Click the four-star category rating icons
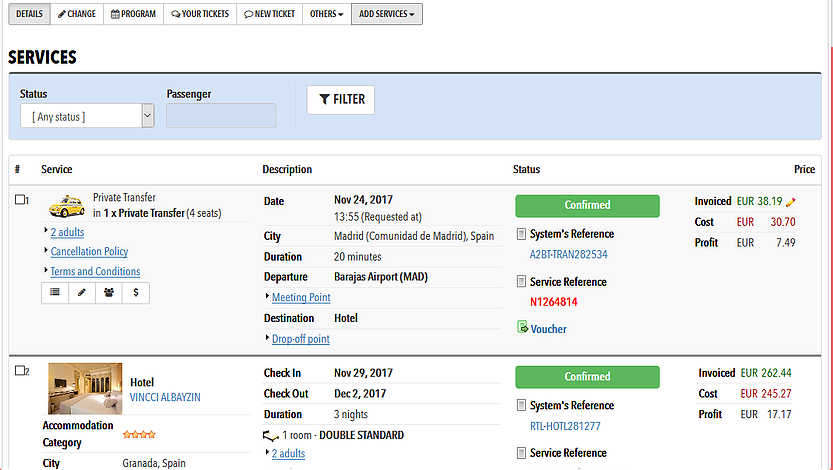Viewport: 833px width, 470px height. pyautogui.click(x=139, y=434)
